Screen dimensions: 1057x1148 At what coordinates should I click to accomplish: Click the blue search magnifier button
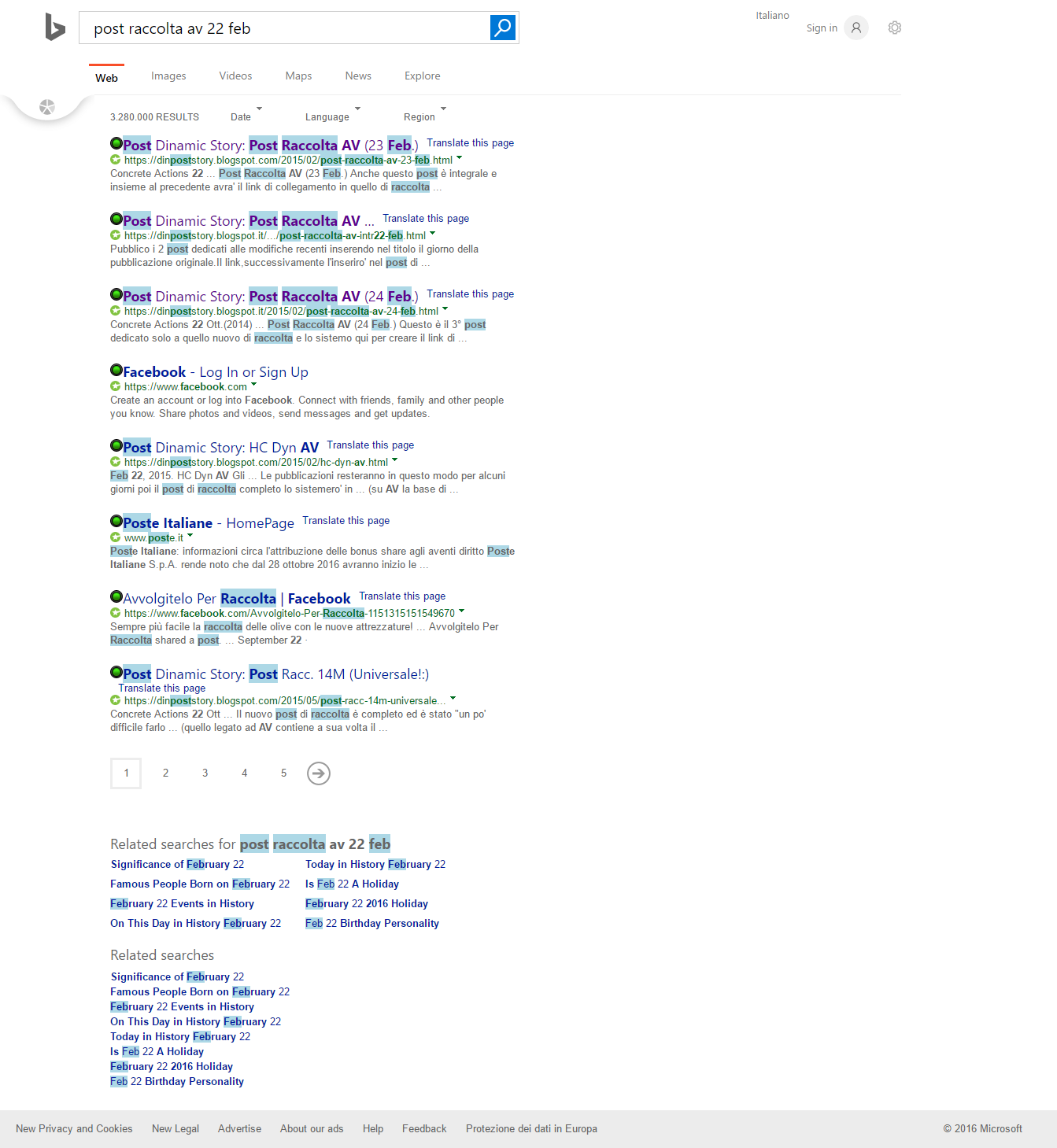503,28
